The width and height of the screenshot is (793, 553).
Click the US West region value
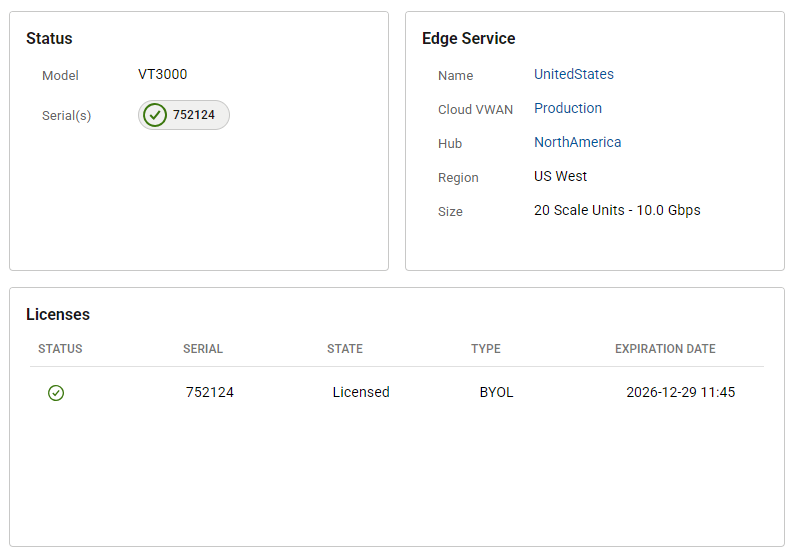click(x=560, y=176)
